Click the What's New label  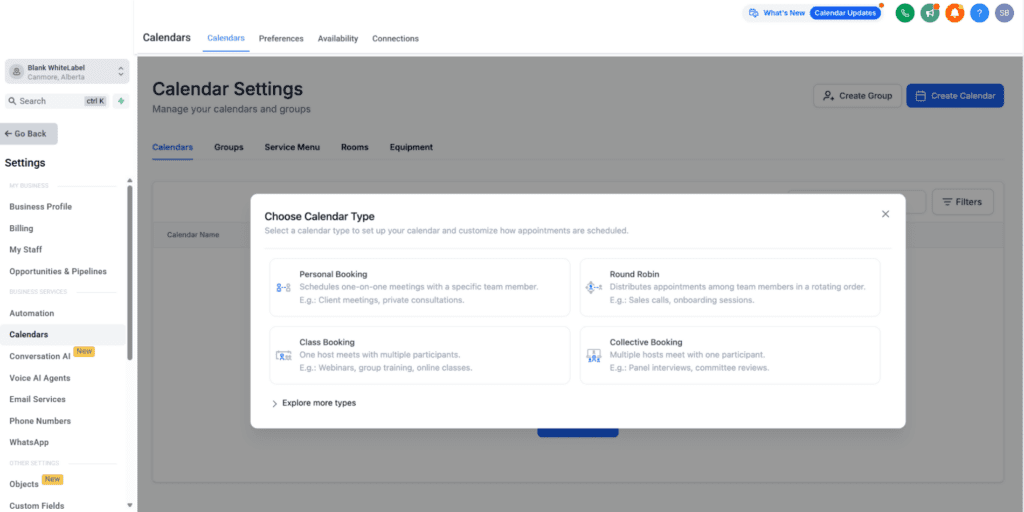pyautogui.click(x=784, y=13)
